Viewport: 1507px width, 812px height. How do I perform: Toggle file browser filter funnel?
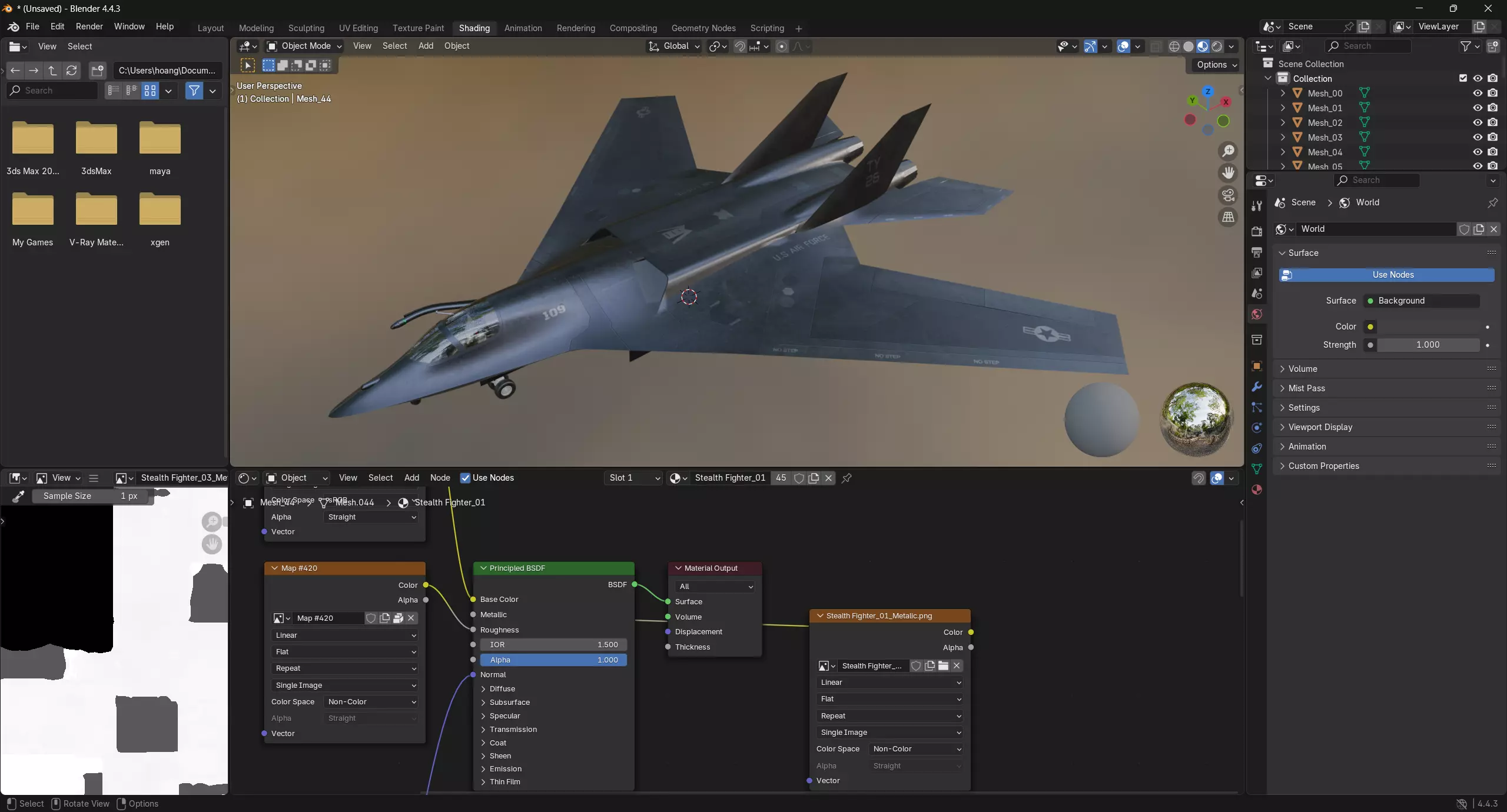point(194,91)
